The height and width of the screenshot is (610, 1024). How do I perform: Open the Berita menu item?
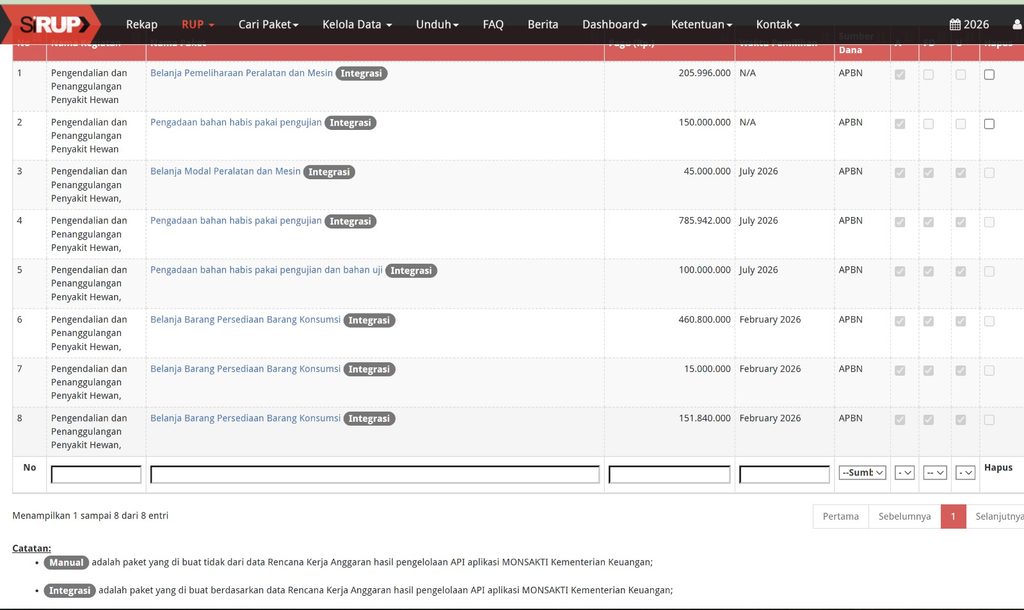(x=543, y=24)
